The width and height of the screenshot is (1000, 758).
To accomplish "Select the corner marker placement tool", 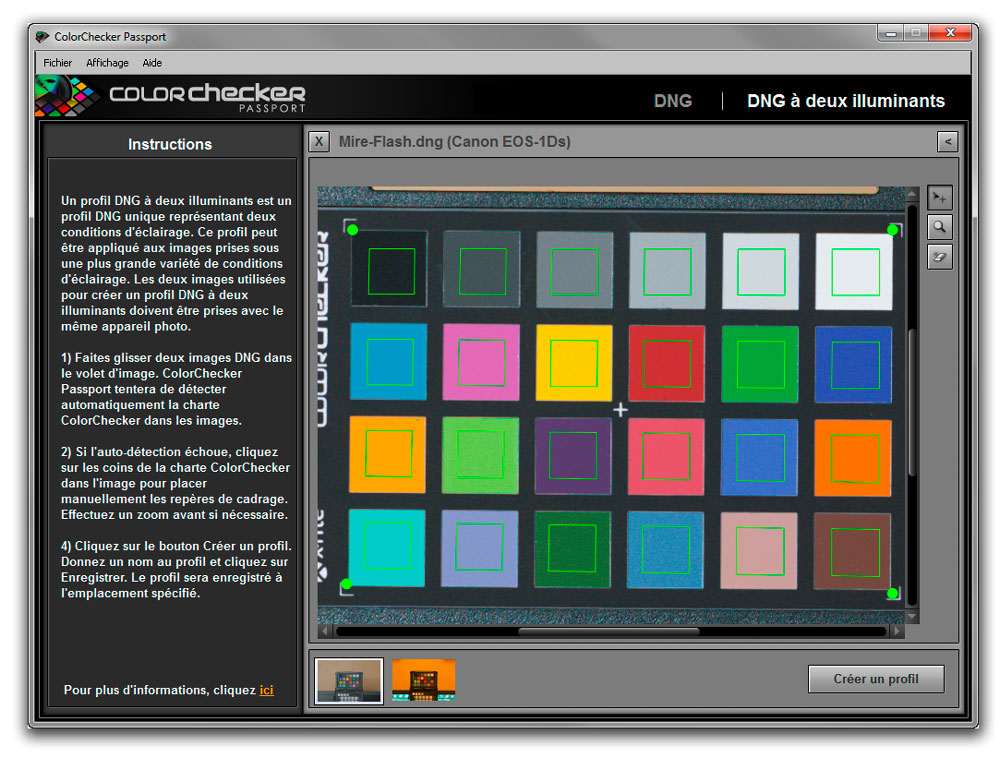I will [x=939, y=198].
